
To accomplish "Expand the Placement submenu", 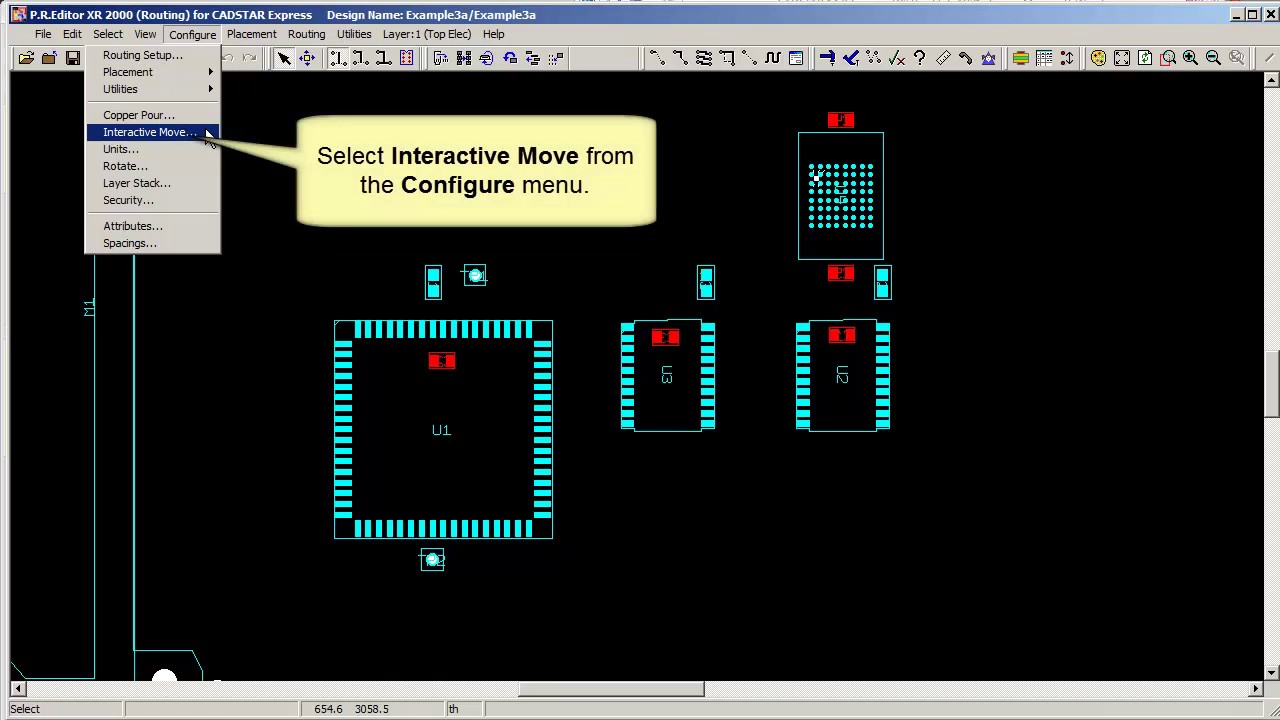I will [152, 72].
